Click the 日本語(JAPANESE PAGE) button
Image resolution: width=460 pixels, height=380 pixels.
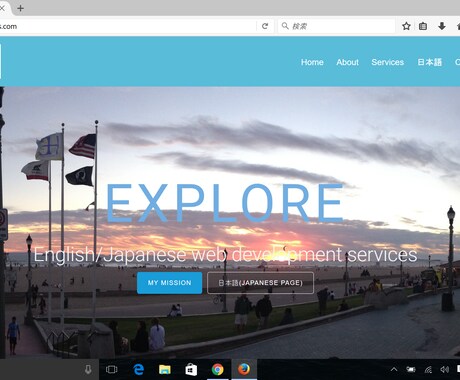[260, 283]
